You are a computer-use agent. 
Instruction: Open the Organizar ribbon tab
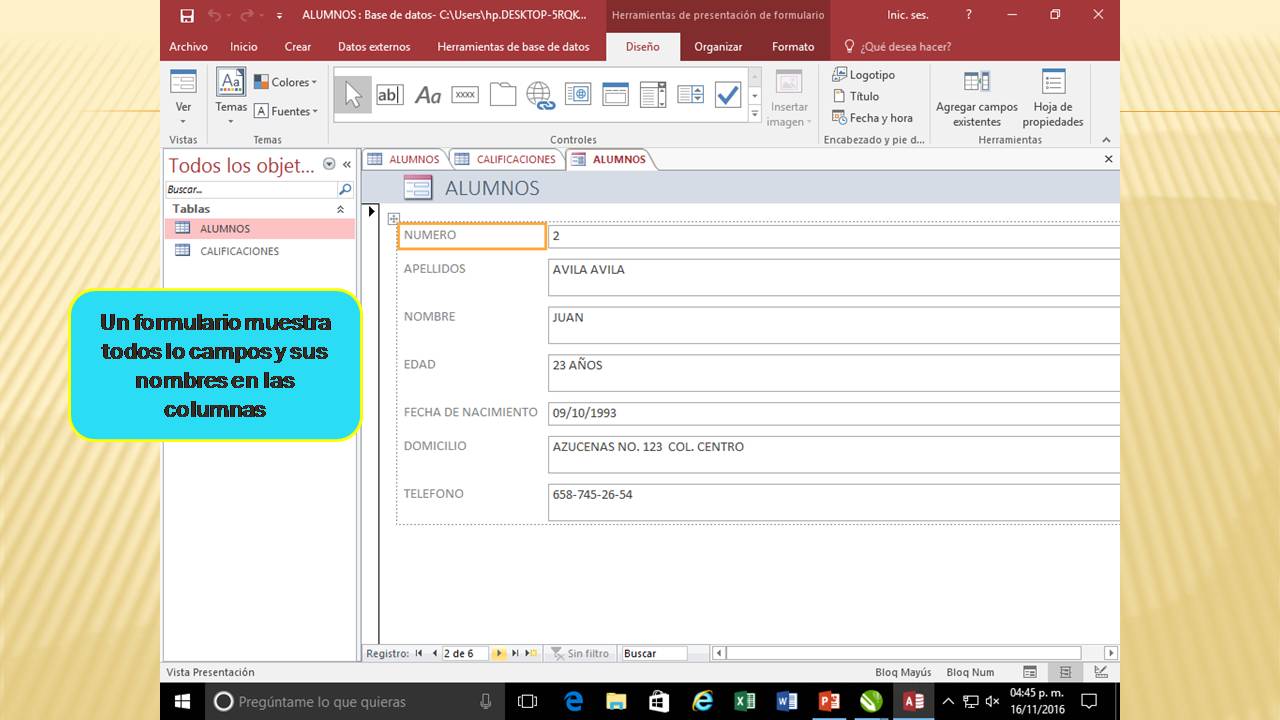click(x=720, y=47)
